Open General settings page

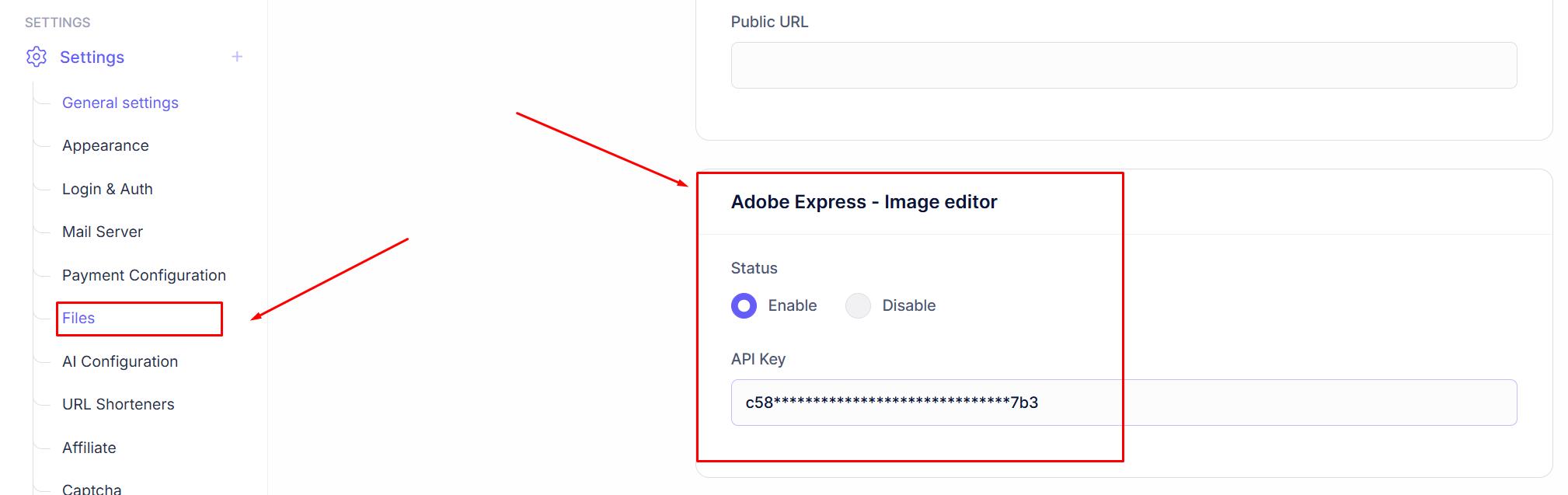point(120,103)
